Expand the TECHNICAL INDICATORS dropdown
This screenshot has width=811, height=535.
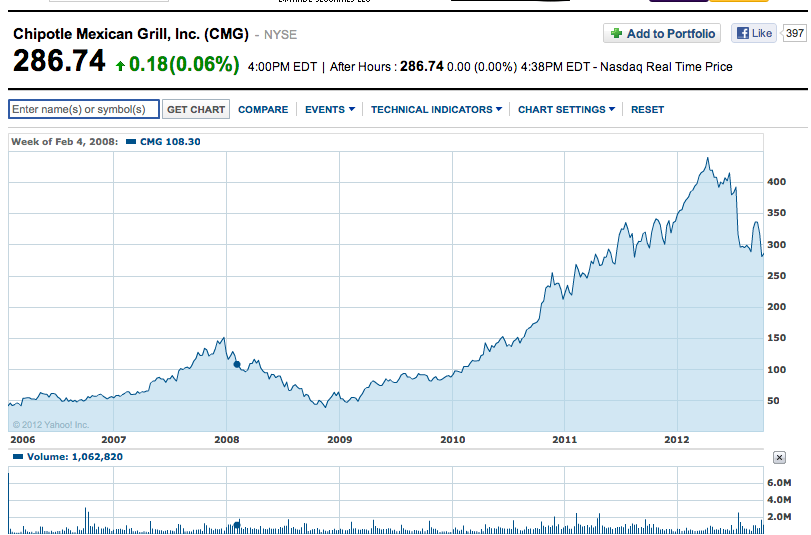[x=436, y=110]
